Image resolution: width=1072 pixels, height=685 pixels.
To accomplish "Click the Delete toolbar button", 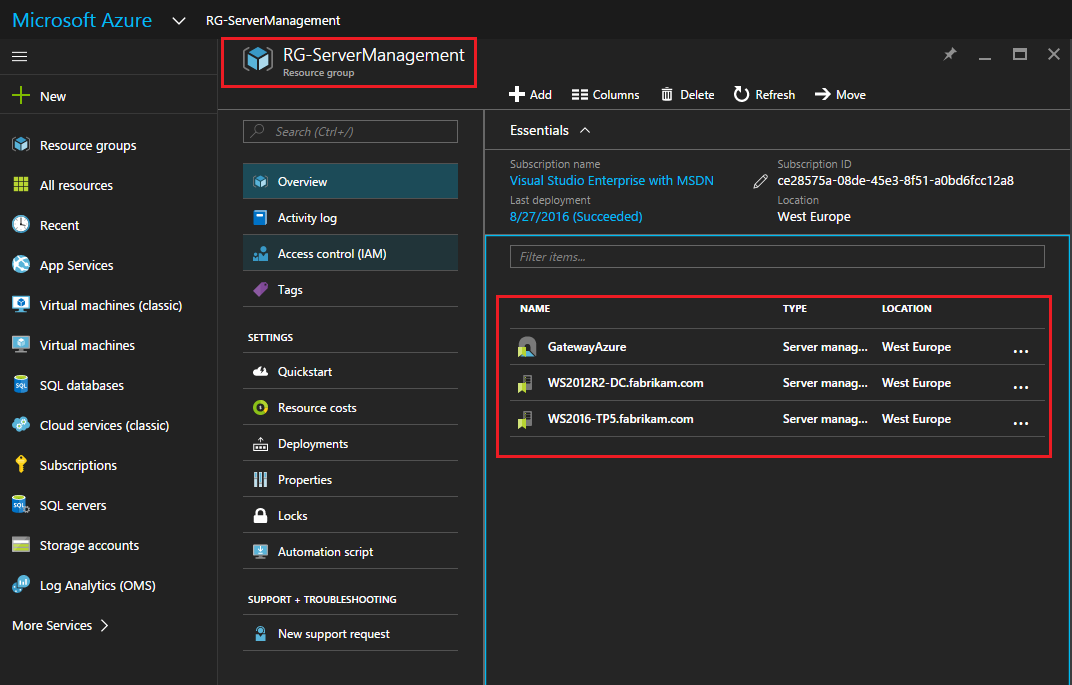I will (687, 94).
